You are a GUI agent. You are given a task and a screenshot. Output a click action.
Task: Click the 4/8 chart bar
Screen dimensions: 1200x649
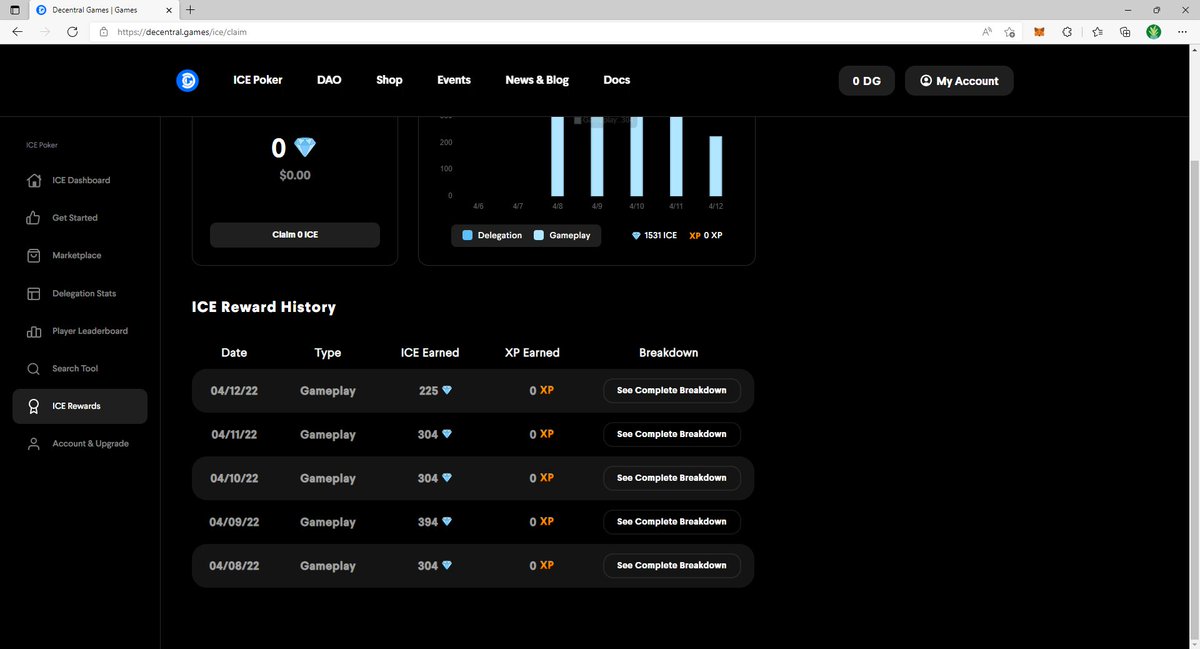tap(557, 156)
